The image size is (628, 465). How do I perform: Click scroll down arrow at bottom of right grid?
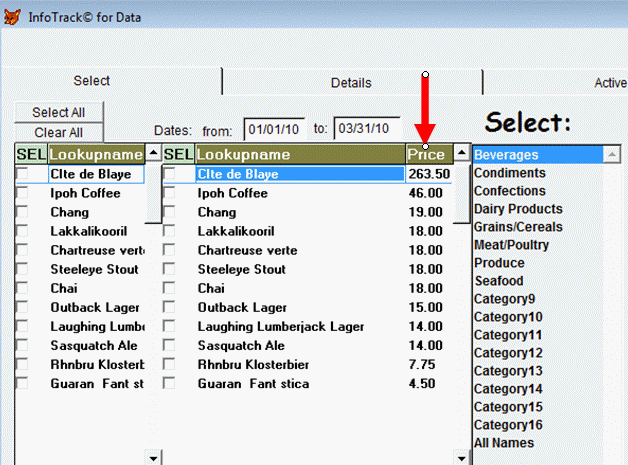(x=461, y=458)
